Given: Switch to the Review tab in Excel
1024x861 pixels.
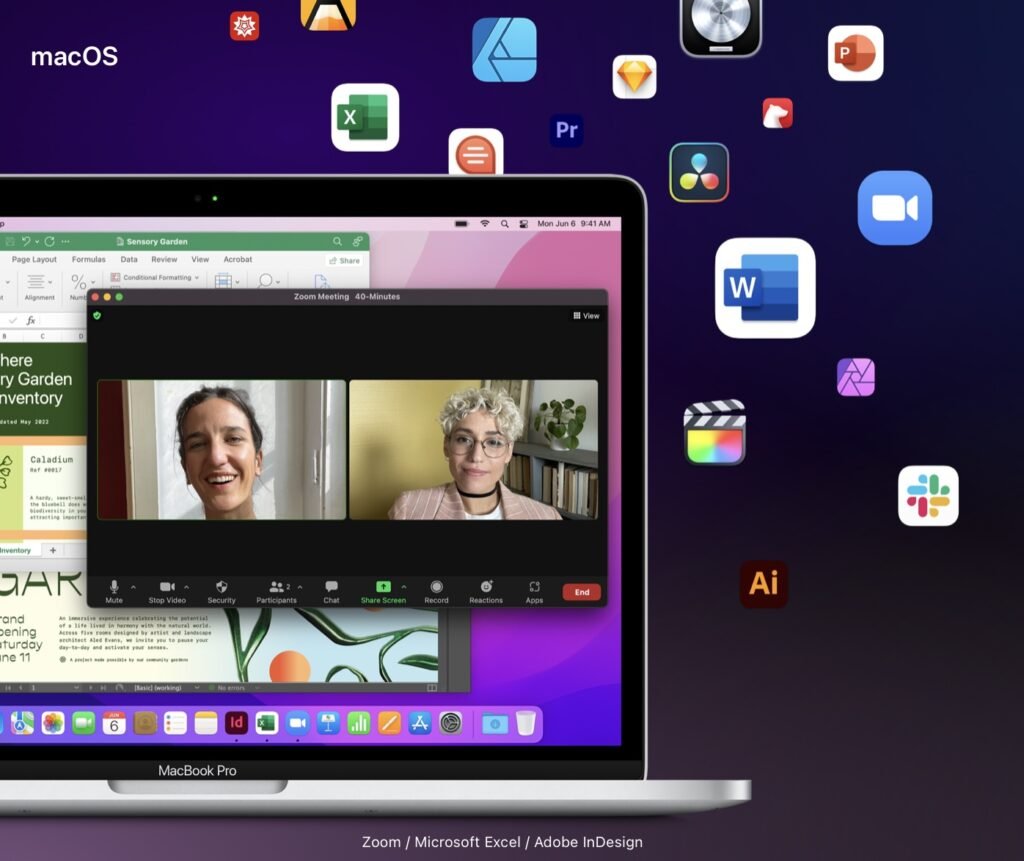Looking at the screenshot, I should 164,259.
